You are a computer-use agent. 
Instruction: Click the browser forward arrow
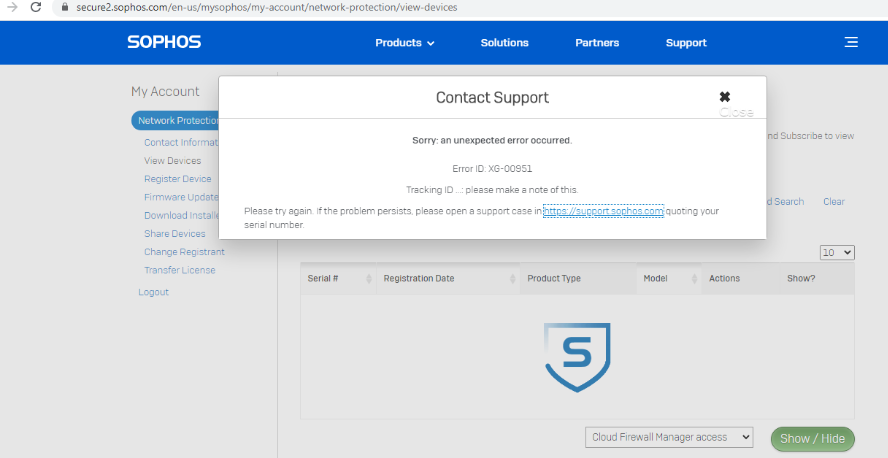point(11,7)
